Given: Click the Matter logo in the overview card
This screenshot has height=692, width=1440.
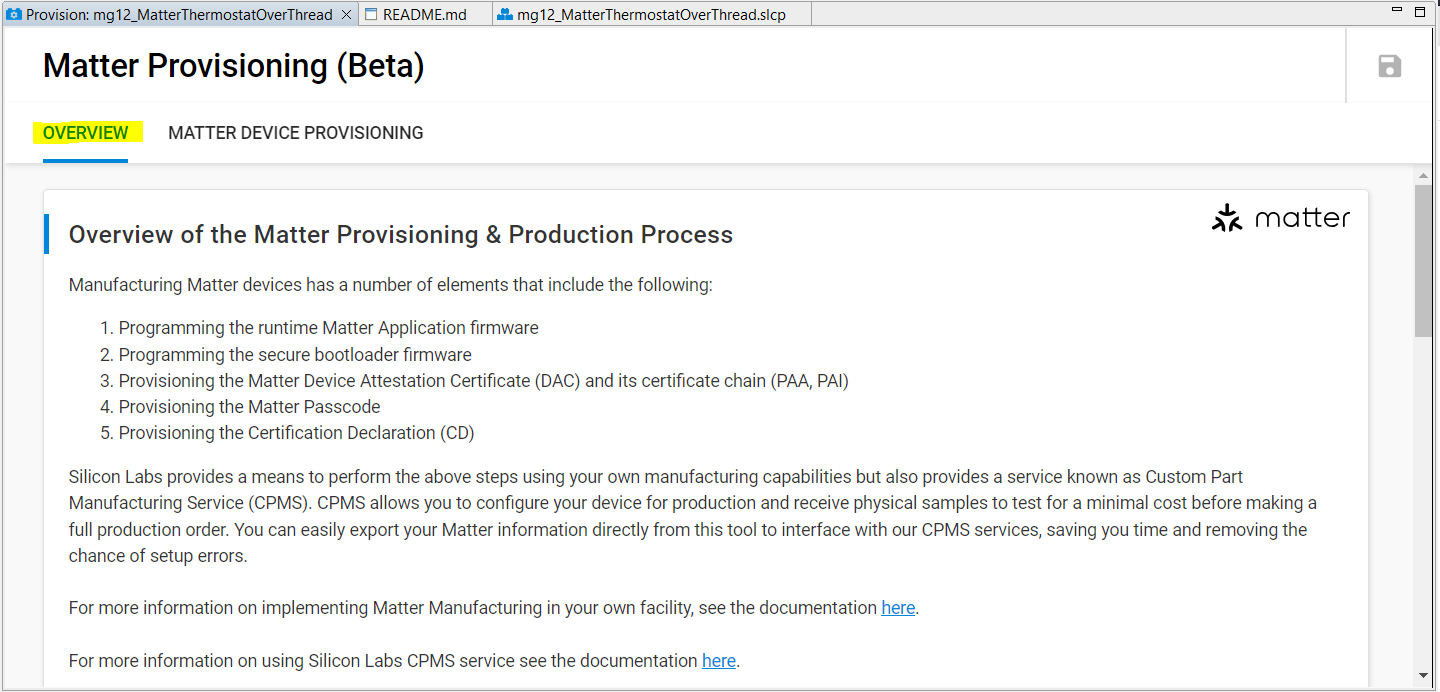Looking at the screenshot, I should tap(1280, 218).
